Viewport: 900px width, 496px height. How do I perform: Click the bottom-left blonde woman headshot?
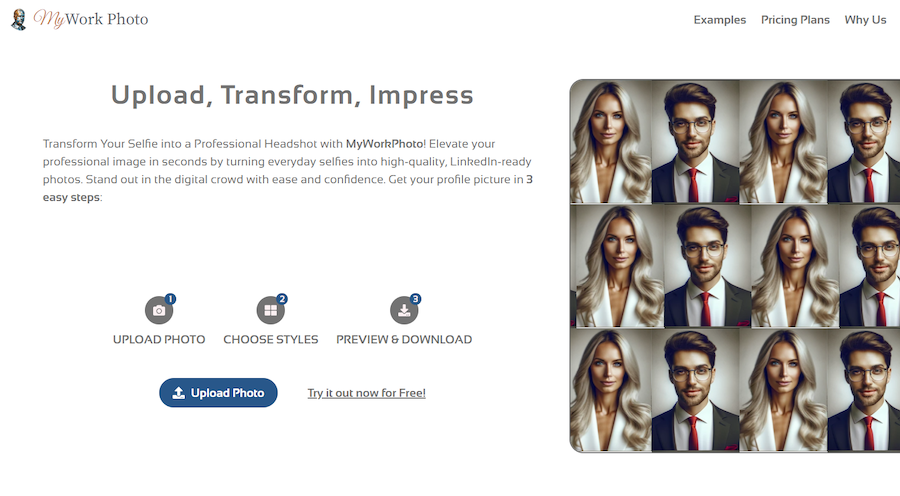(611, 390)
